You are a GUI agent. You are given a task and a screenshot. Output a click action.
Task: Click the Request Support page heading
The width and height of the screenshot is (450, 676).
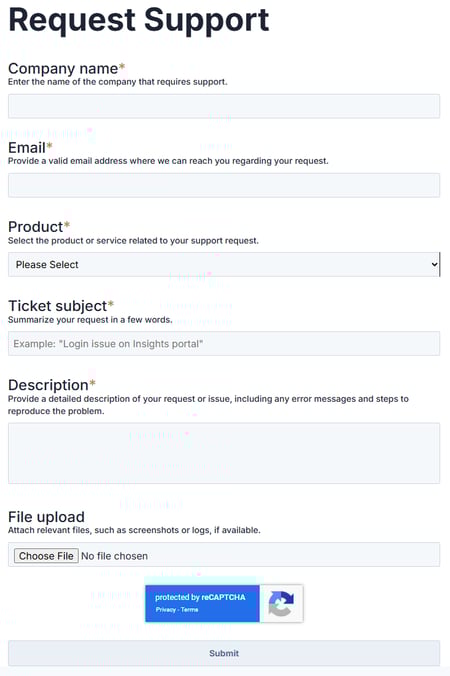click(x=139, y=20)
